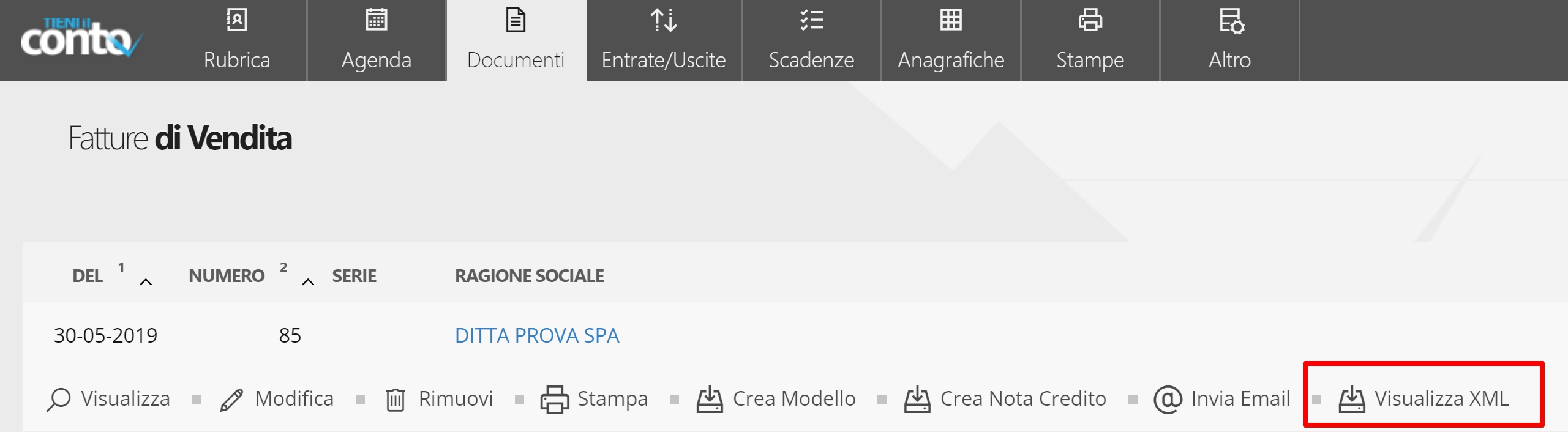1568x432 pixels.
Task: Toggle the NUMERO column sort arrow
Action: (x=308, y=282)
